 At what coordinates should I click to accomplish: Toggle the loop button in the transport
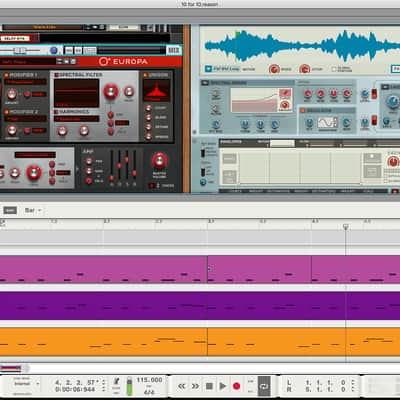pos(264,386)
